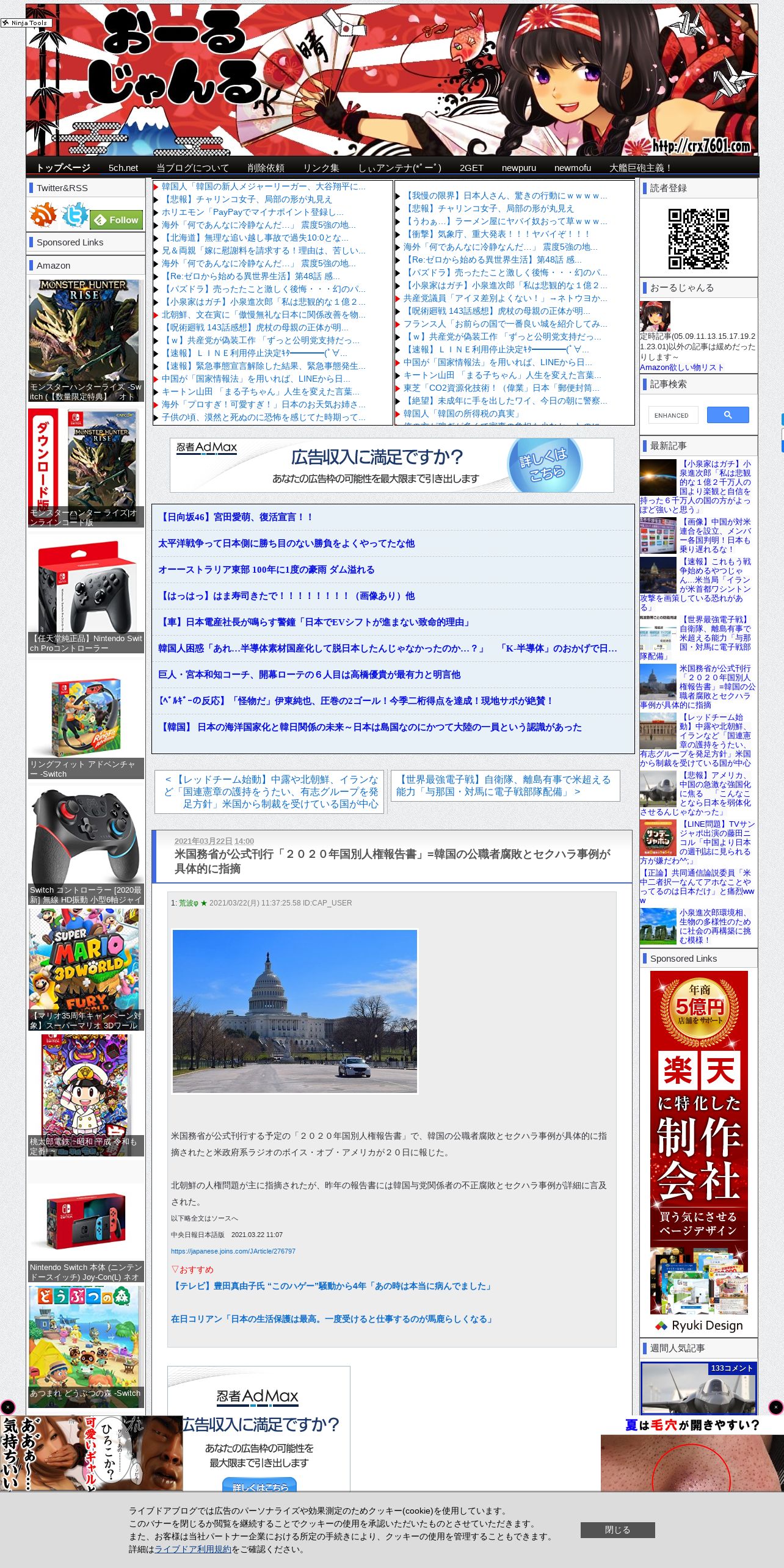
Task: Click the 楽天 制作会社 Ryuki Design ad
Action: [x=699, y=1154]
